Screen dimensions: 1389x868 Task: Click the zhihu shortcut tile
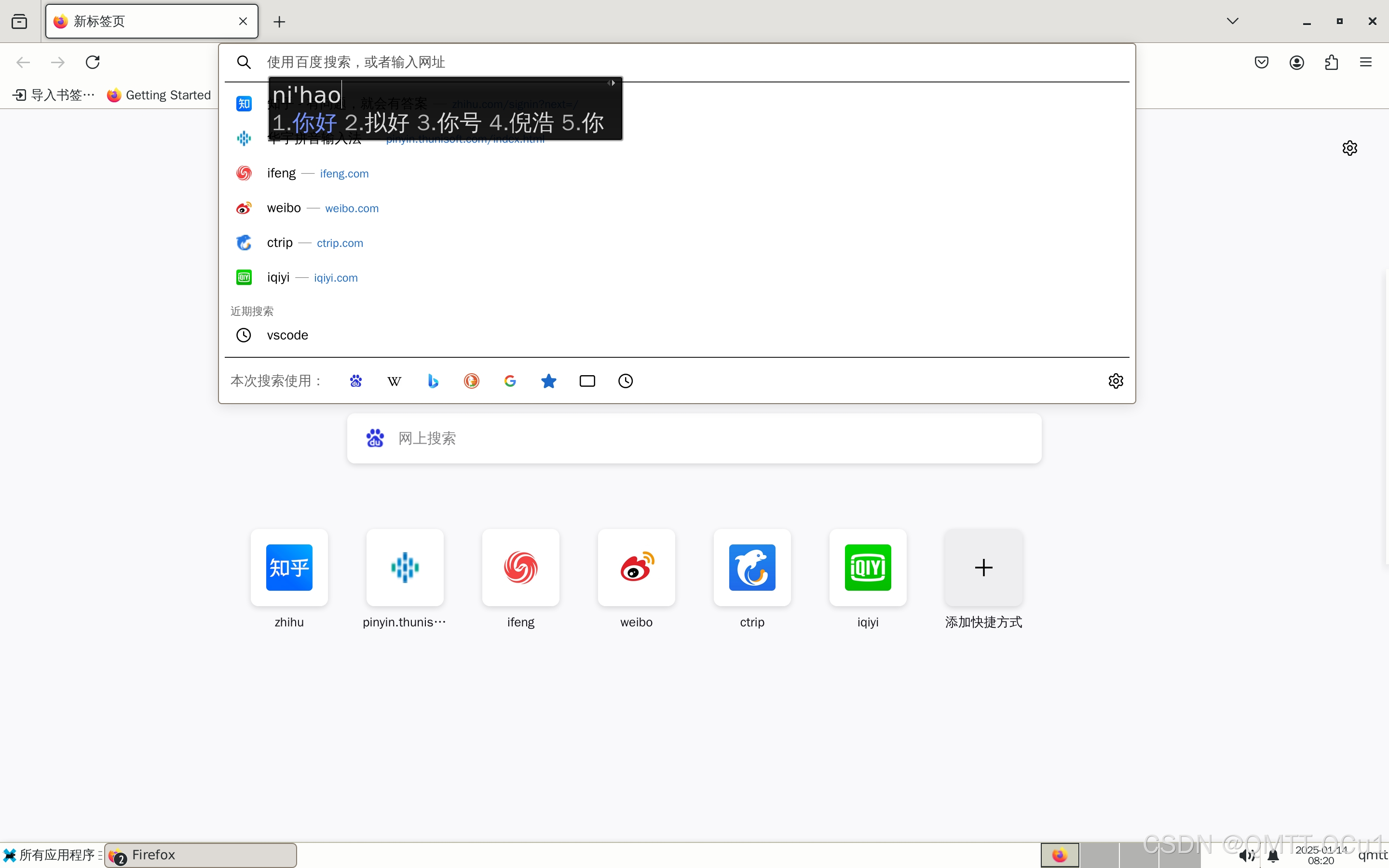(289, 568)
